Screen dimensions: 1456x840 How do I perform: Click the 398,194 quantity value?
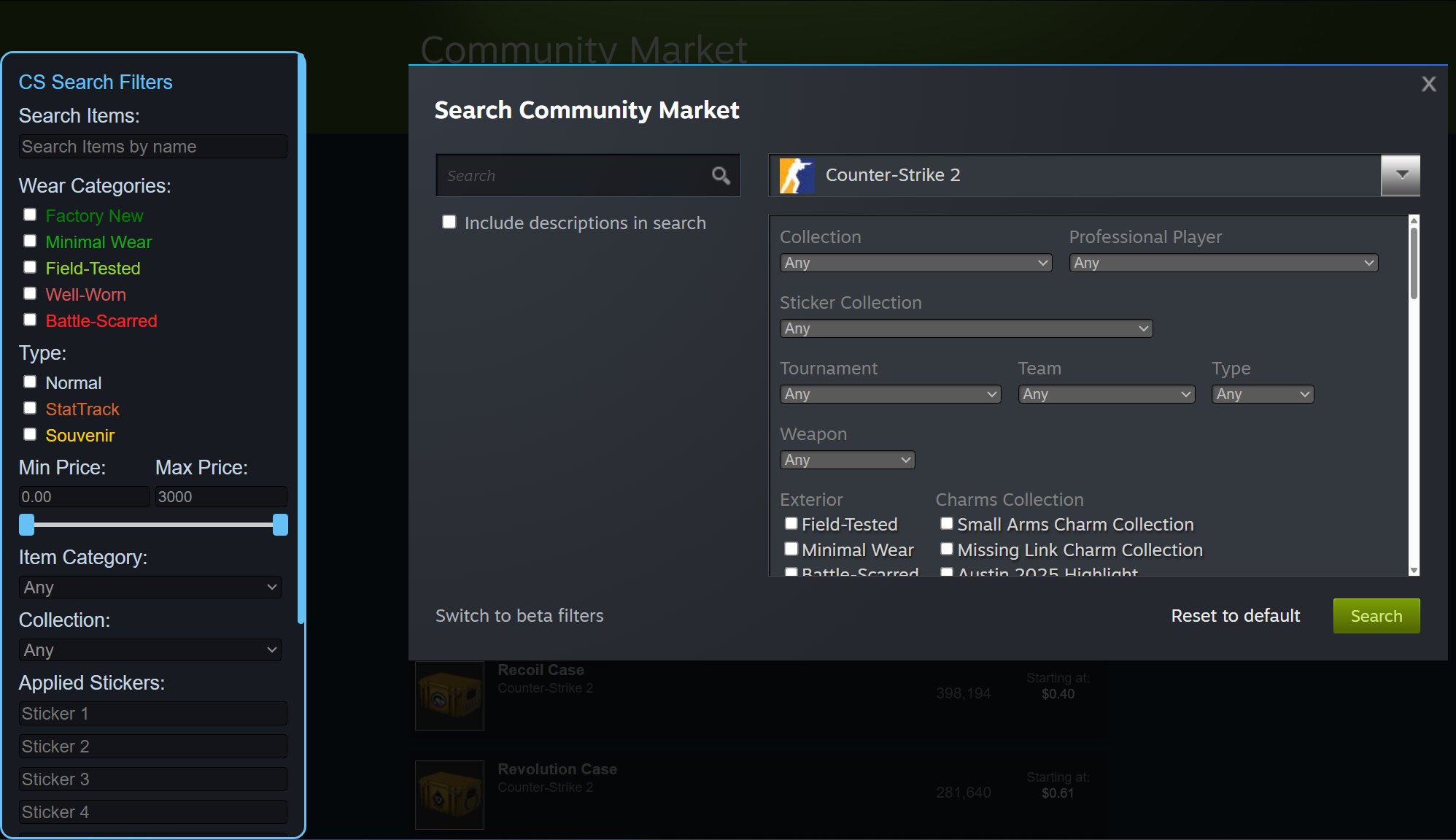963,693
